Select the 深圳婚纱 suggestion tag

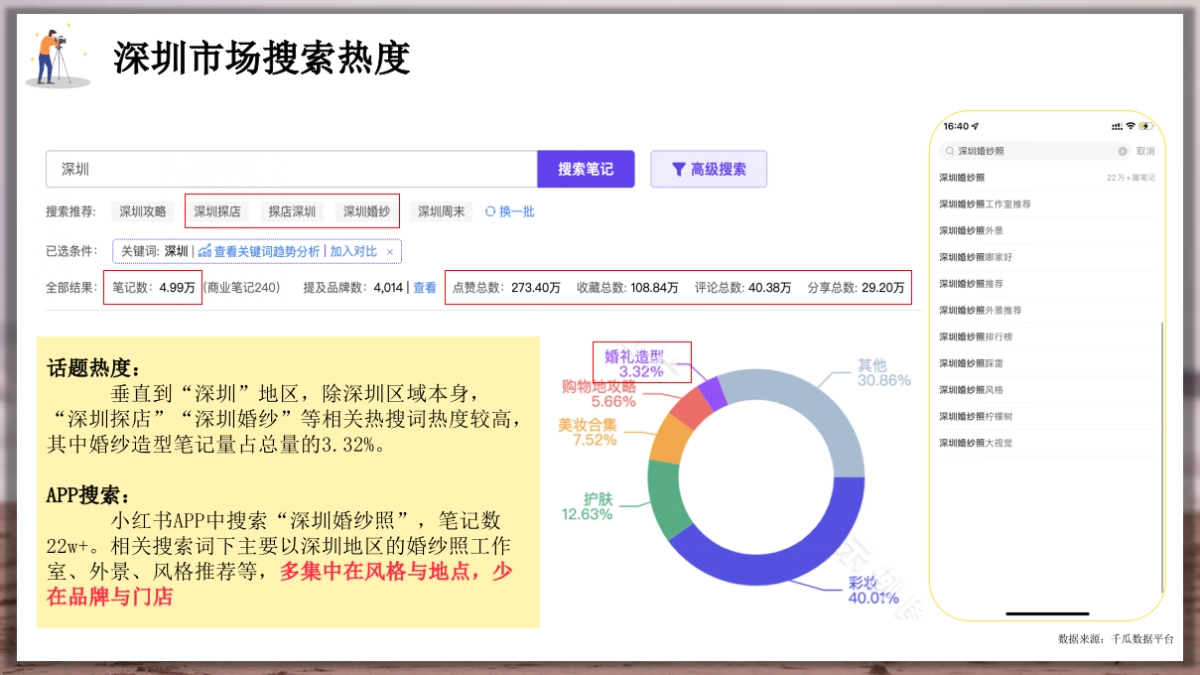click(365, 211)
